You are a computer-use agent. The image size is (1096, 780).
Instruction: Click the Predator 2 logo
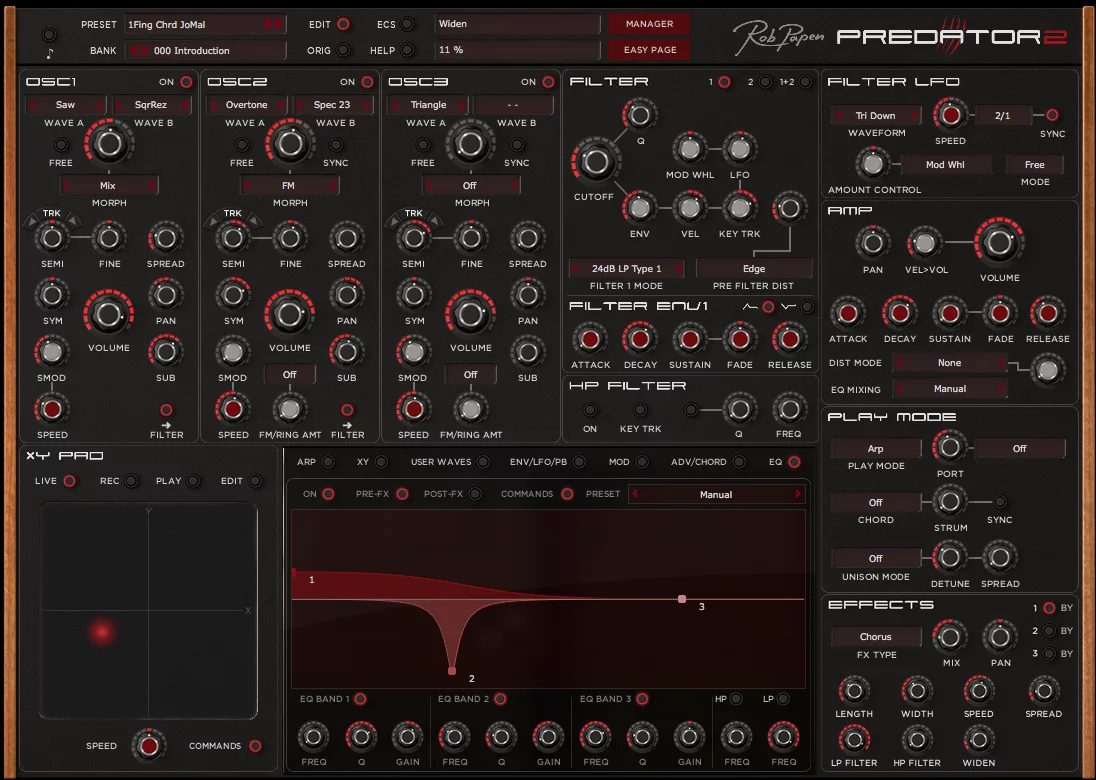pos(952,37)
